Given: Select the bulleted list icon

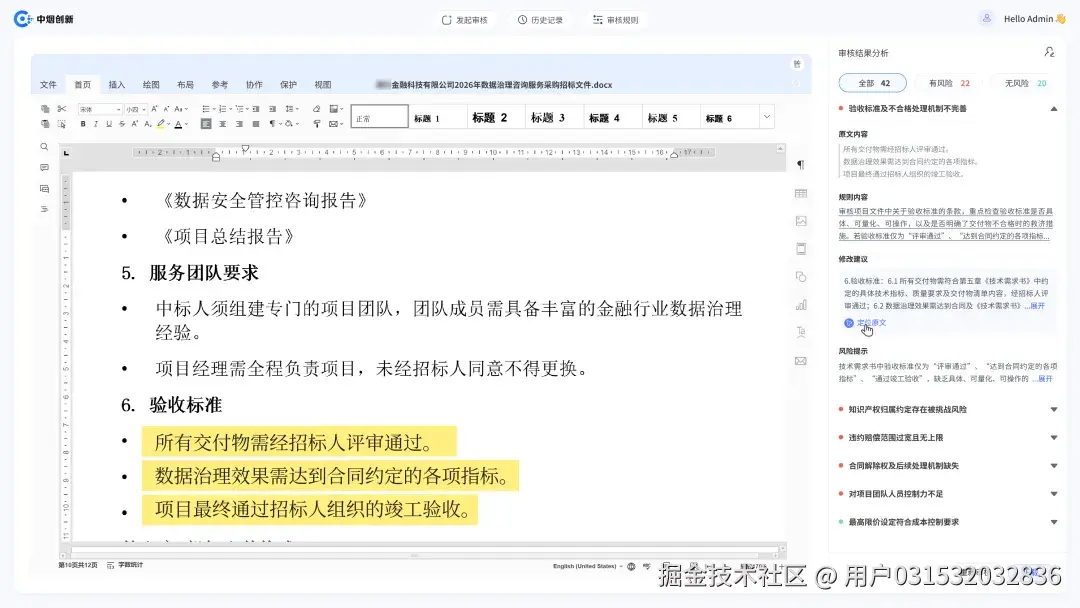Looking at the screenshot, I should 204,108.
